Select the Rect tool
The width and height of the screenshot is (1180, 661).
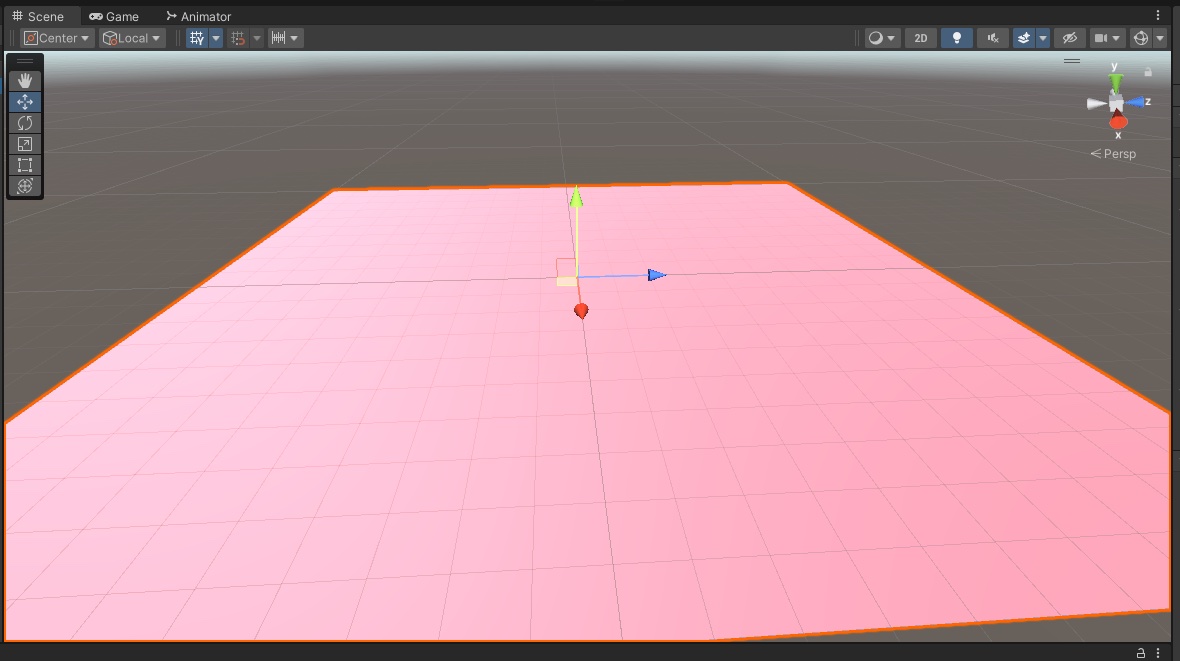tap(25, 165)
